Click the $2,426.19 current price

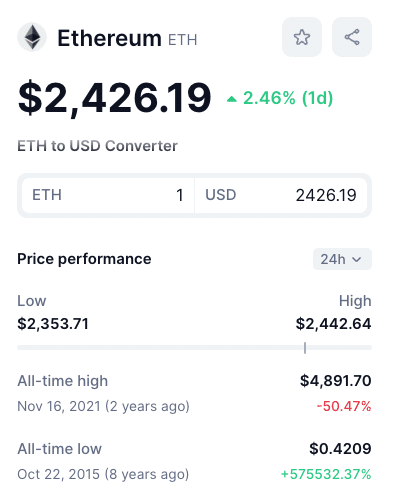point(114,98)
